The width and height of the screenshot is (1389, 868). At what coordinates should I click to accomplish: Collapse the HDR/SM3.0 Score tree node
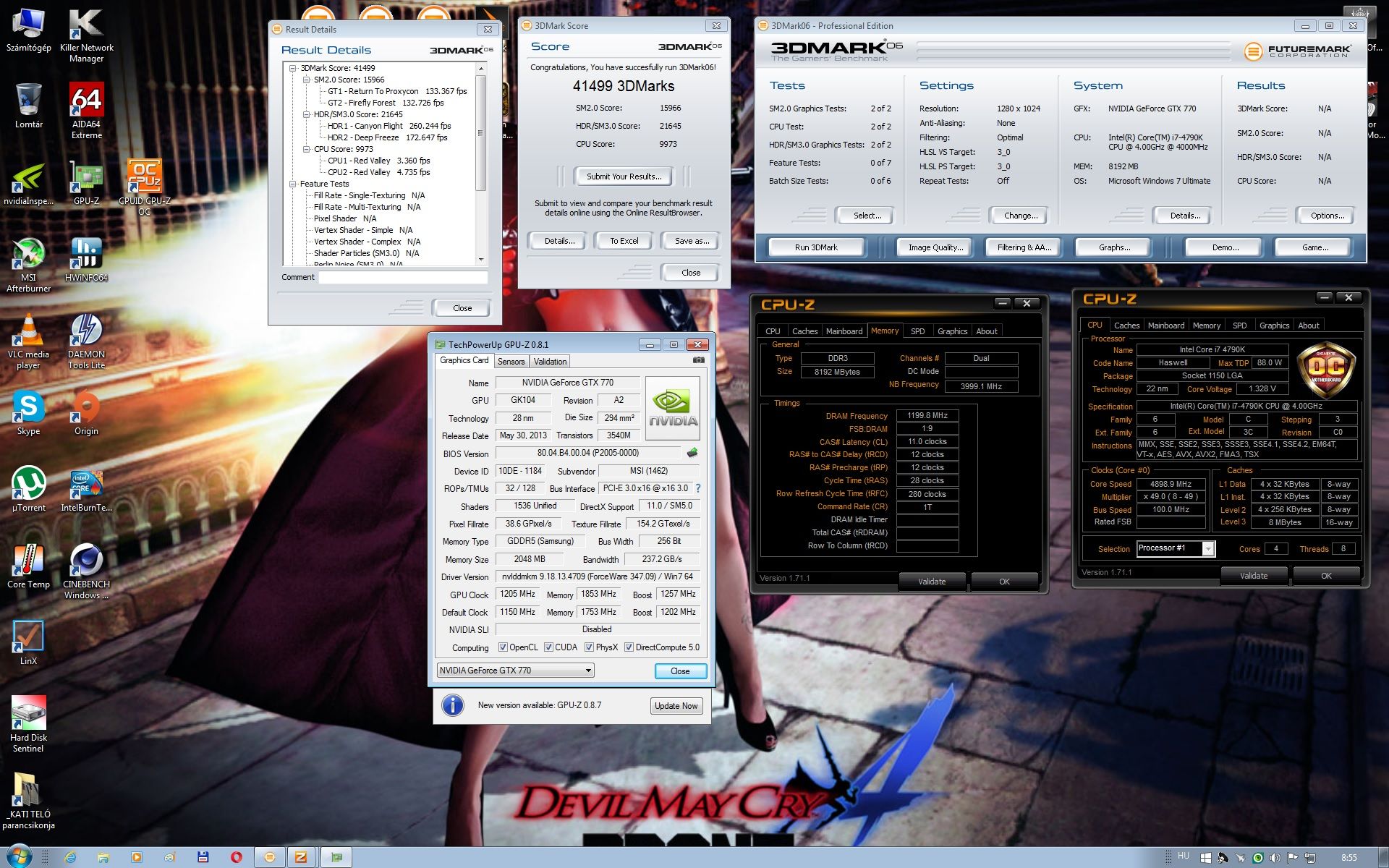pyautogui.click(x=306, y=114)
